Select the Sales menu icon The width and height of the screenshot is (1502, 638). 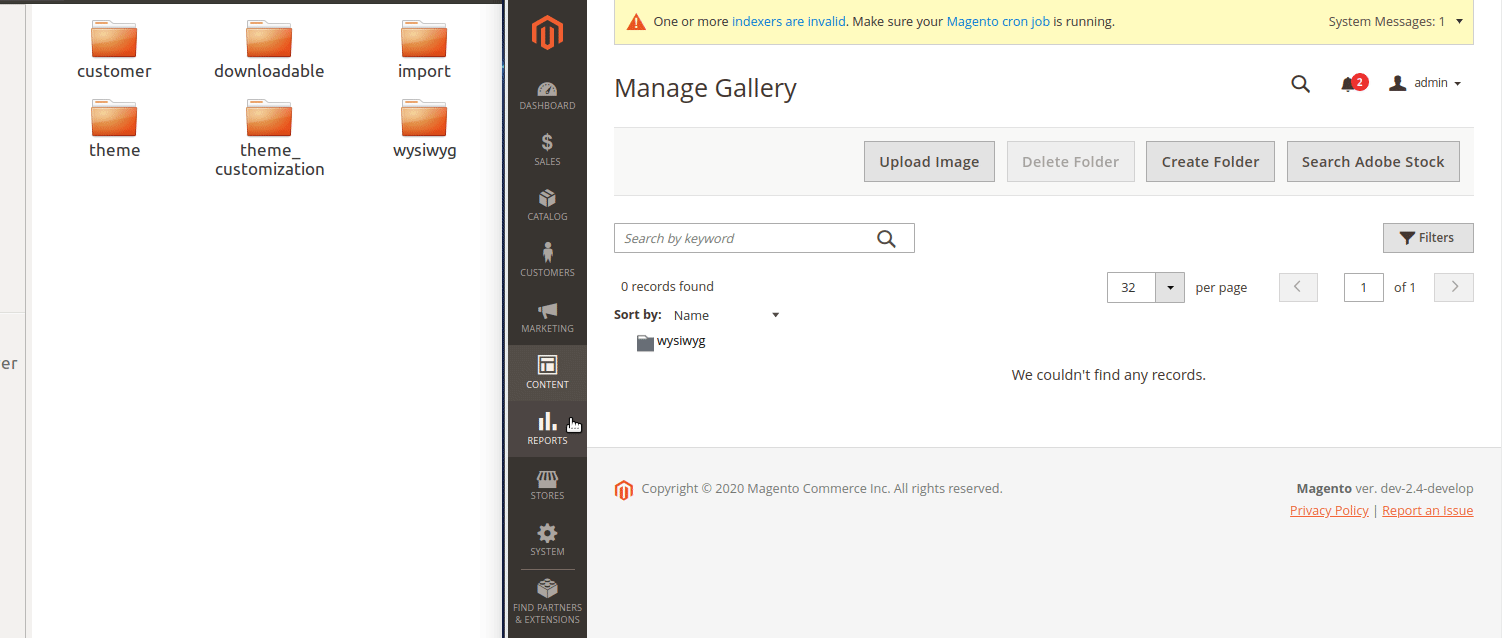(x=547, y=148)
